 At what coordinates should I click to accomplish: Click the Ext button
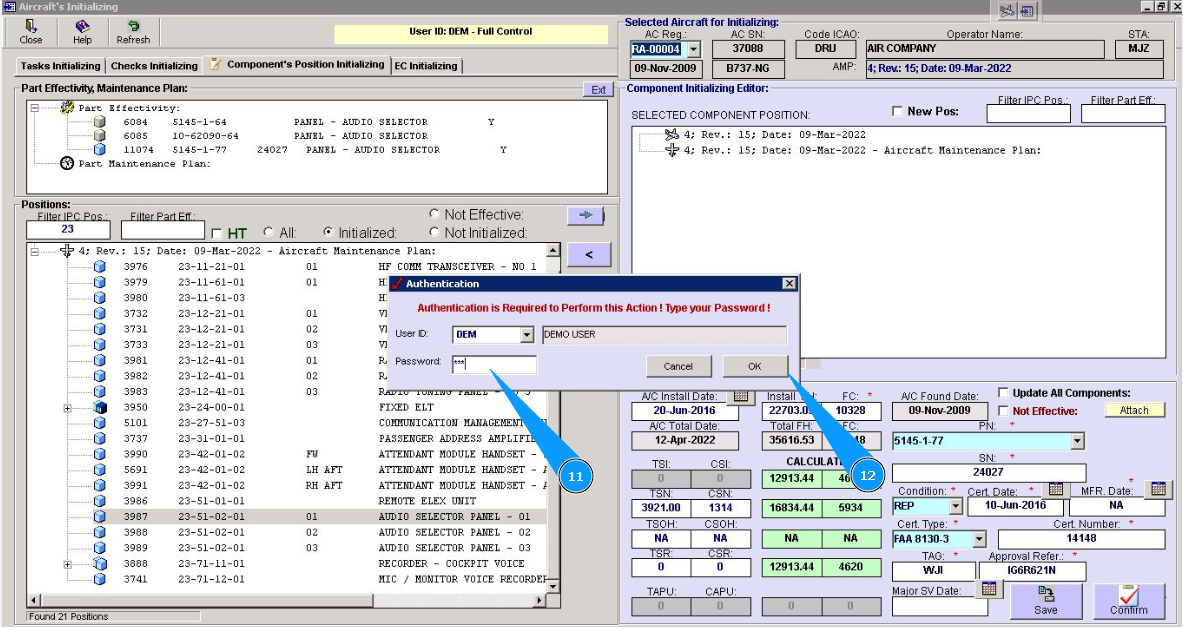point(598,90)
